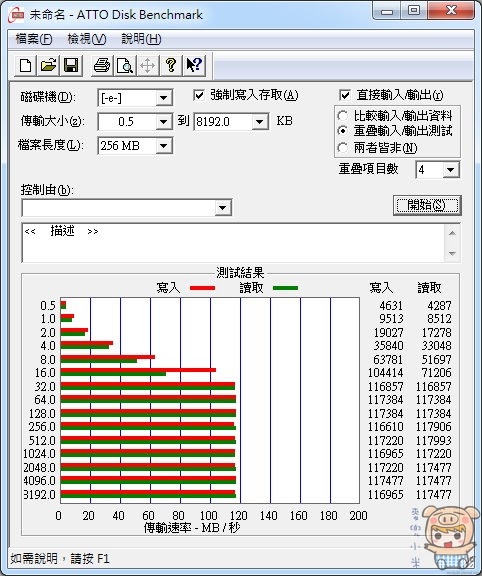Click inside the 描述 description text box

(232, 243)
